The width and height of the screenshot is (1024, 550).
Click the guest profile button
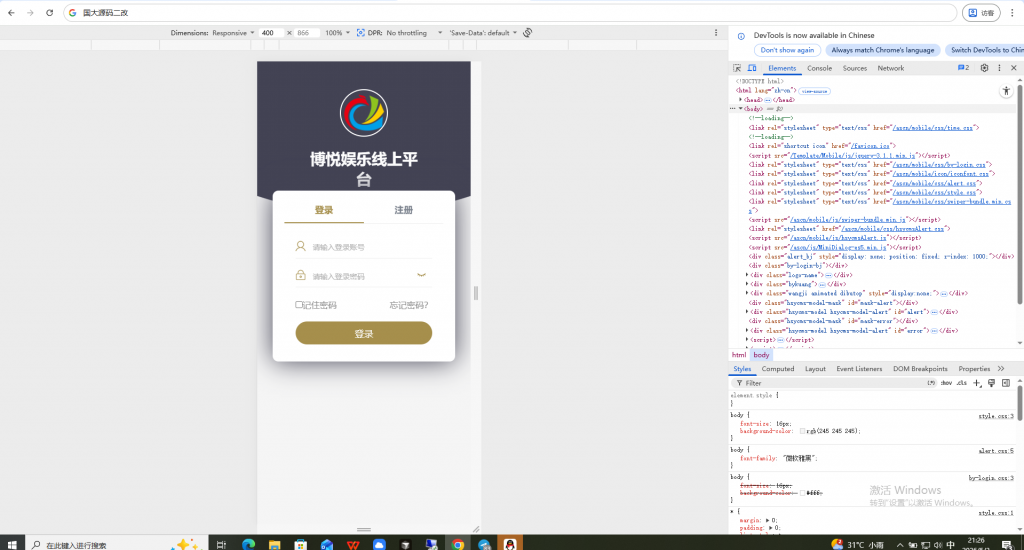click(x=981, y=12)
